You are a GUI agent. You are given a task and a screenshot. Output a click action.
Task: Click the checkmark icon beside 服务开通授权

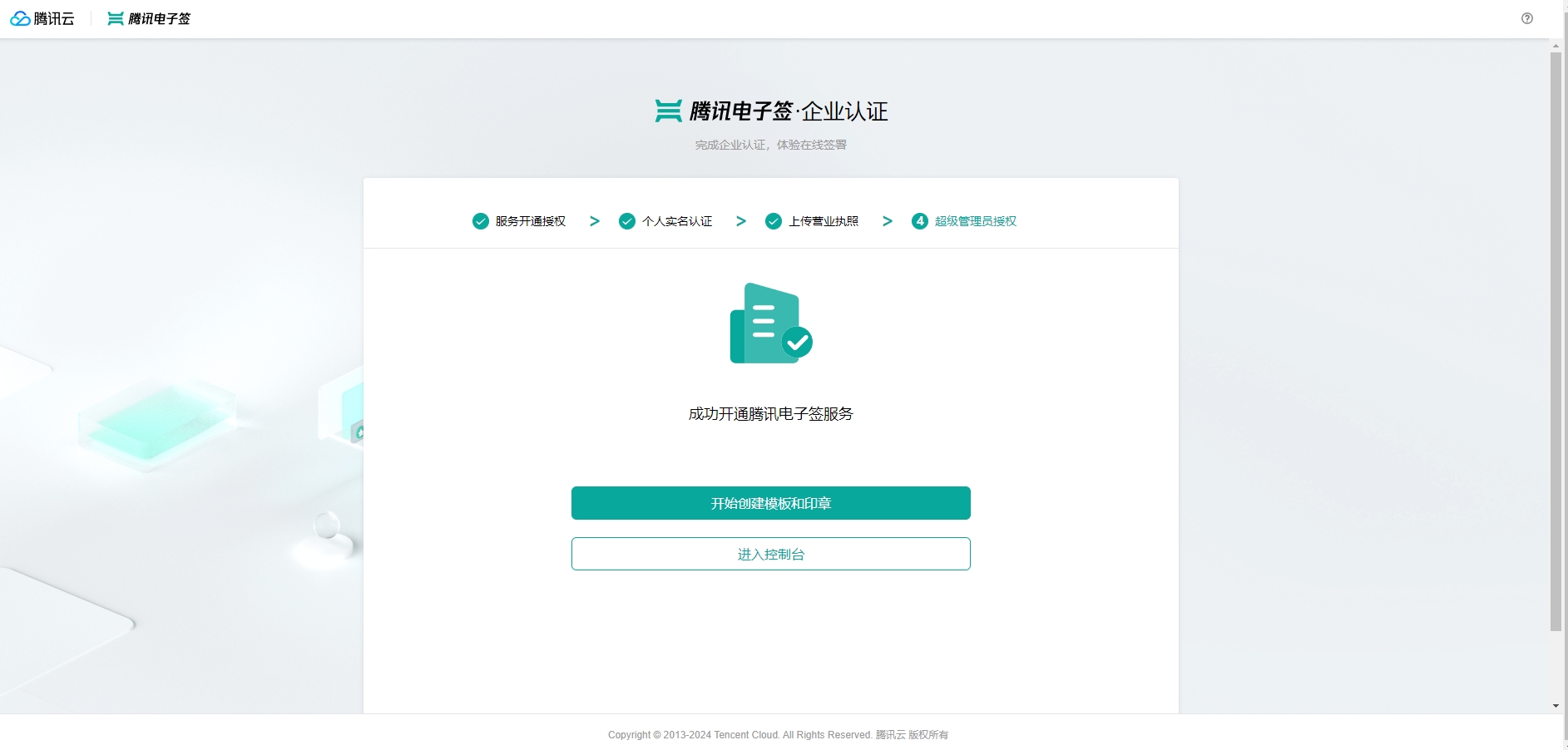(x=481, y=221)
